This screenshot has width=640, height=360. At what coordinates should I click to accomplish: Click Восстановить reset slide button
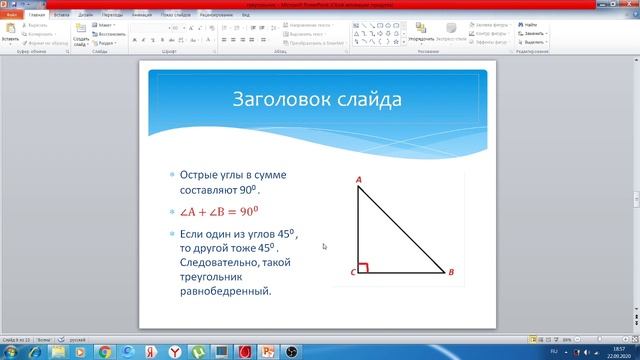[x=109, y=34]
